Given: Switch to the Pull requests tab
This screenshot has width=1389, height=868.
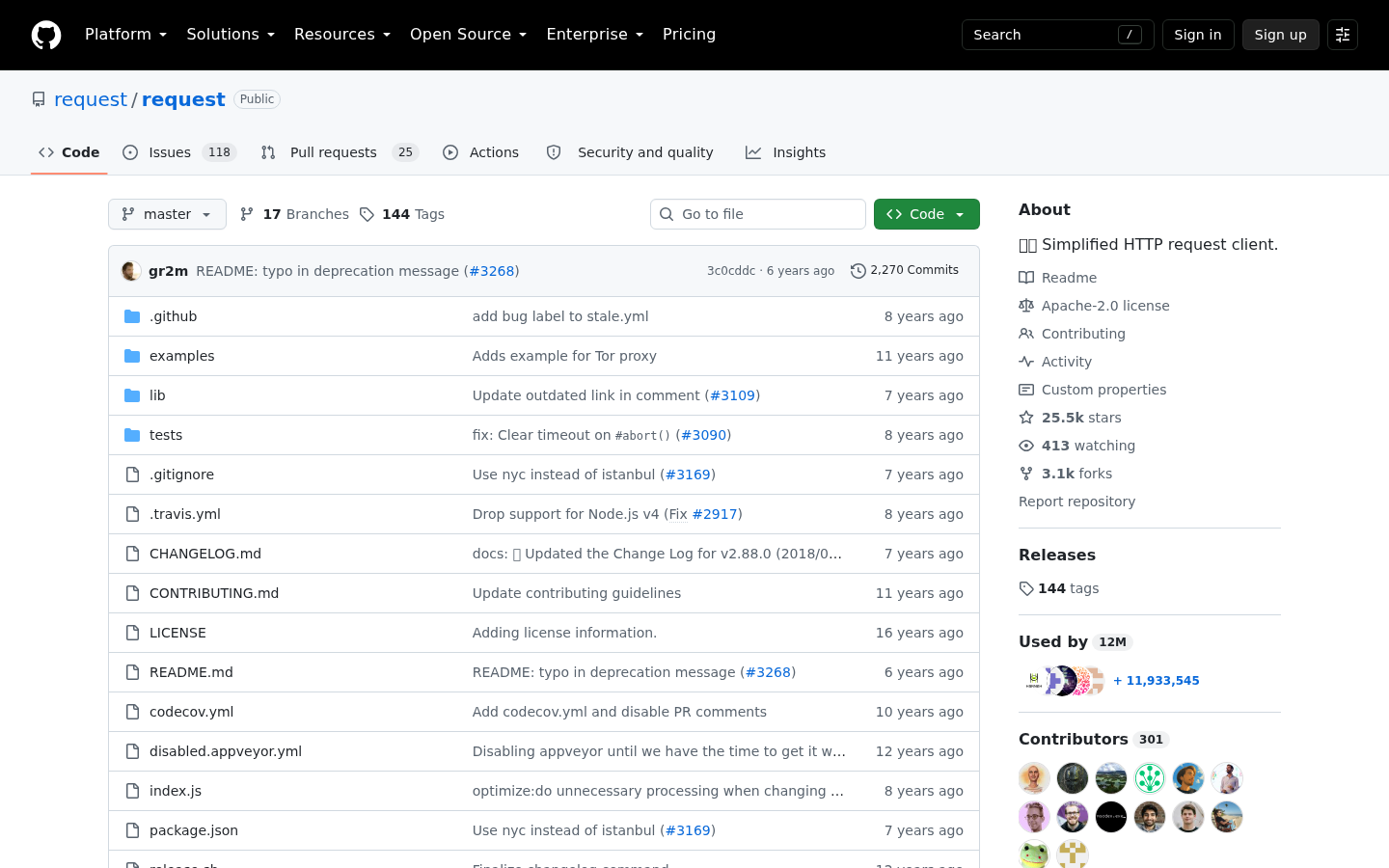Looking at the screenshot, I should coord(340,152).
